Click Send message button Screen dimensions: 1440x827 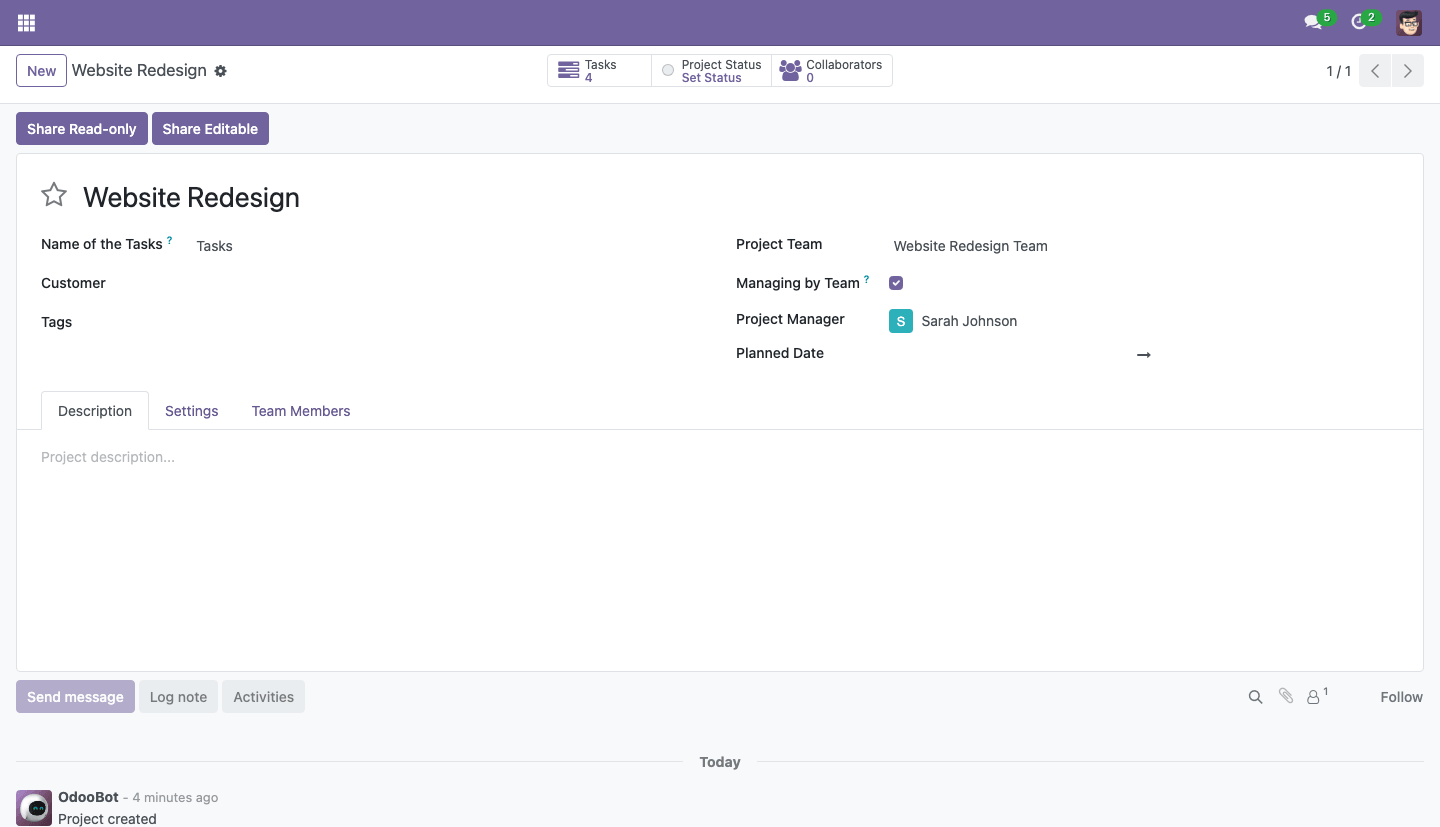click(75, 697)
